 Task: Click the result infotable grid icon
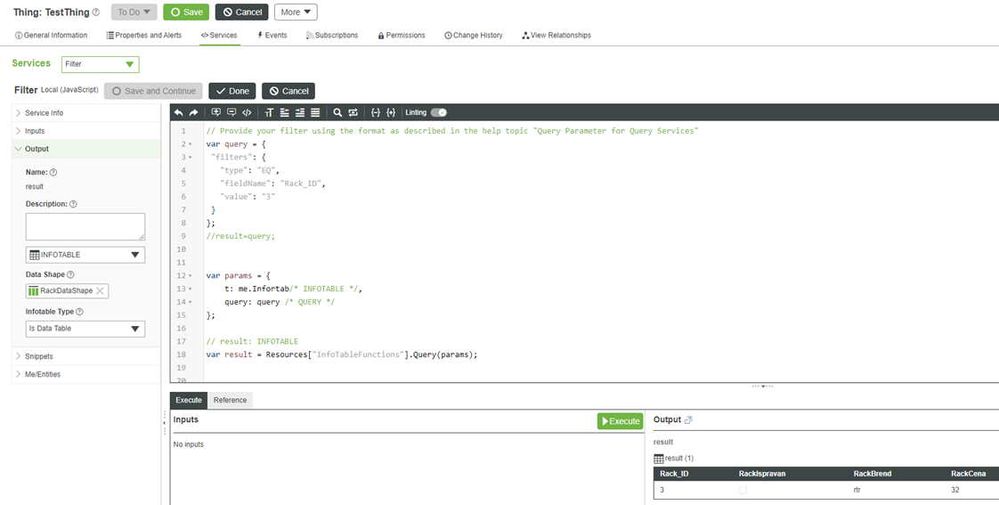click(x=659, y=459)
